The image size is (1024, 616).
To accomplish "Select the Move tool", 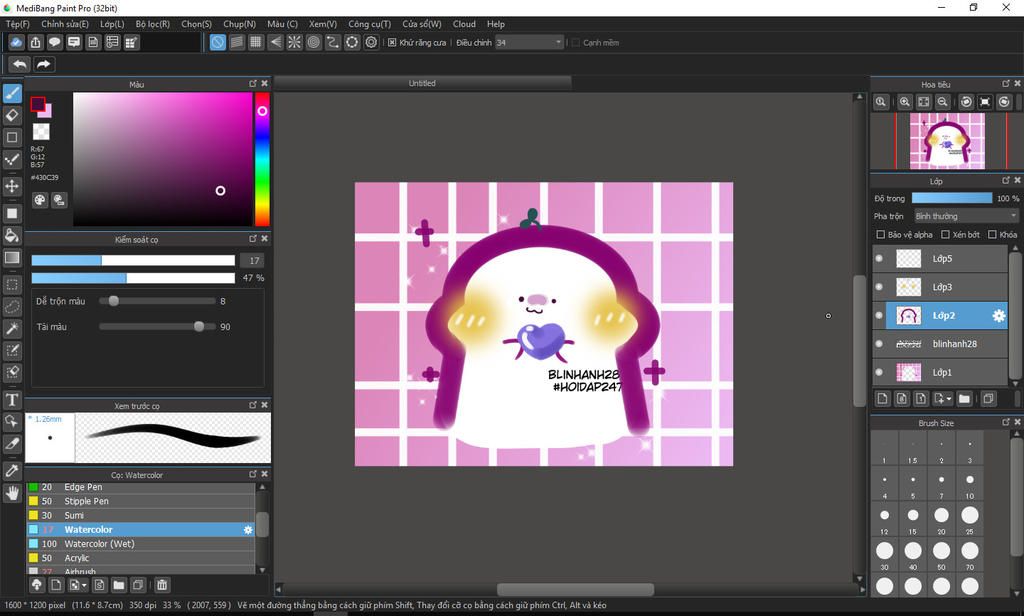I will point(13,186).
